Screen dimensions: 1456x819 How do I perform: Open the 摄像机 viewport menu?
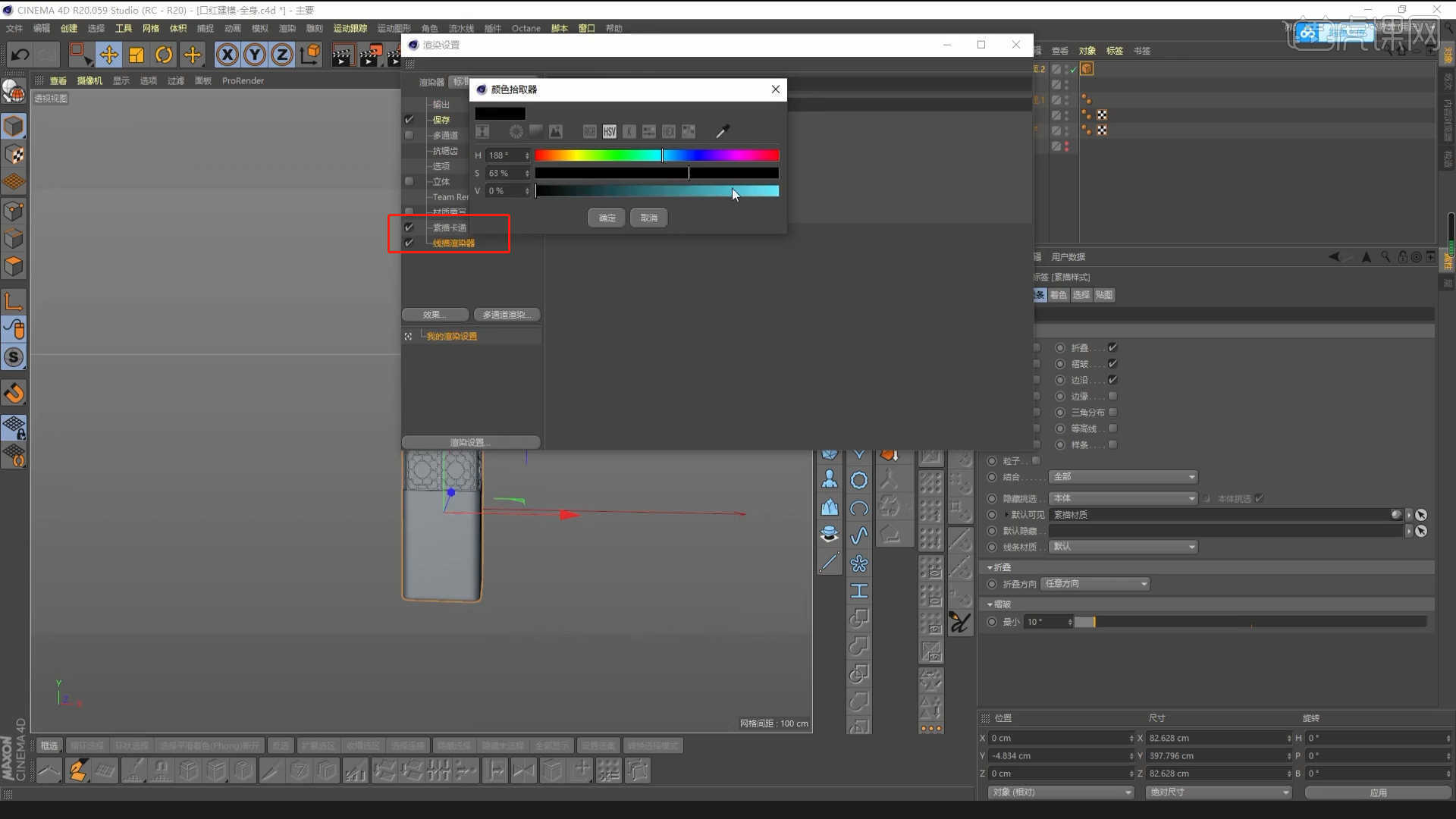89,80
